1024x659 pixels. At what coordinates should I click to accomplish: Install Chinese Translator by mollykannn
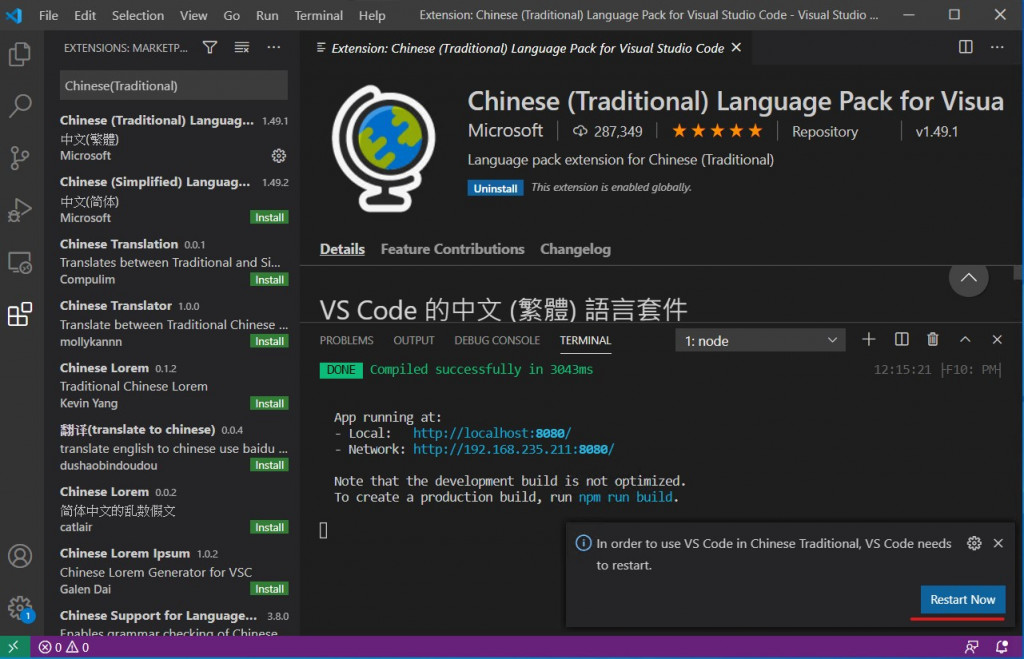click(269, 341)
